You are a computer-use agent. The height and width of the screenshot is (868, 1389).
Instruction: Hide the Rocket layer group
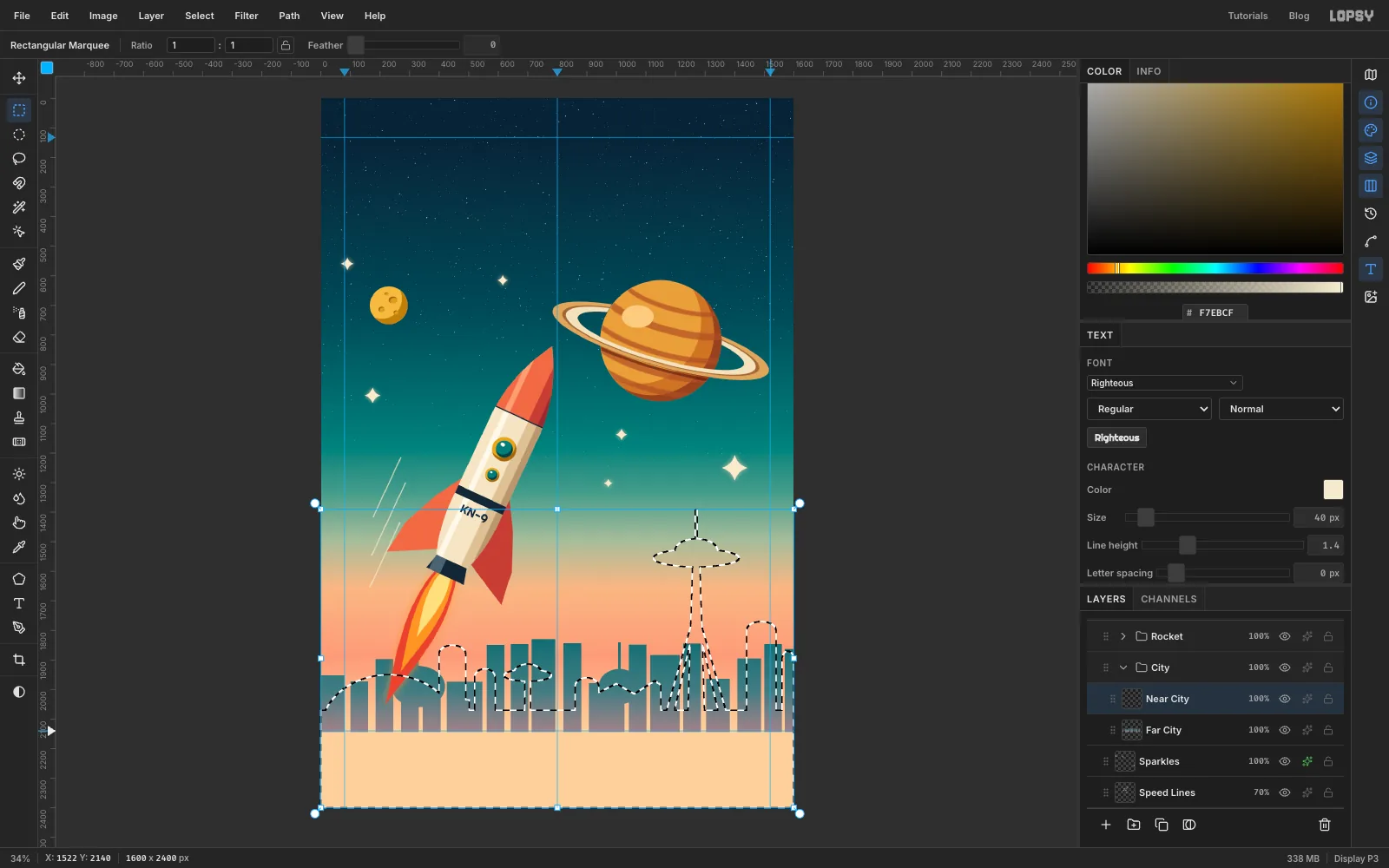click(1285, 636)
